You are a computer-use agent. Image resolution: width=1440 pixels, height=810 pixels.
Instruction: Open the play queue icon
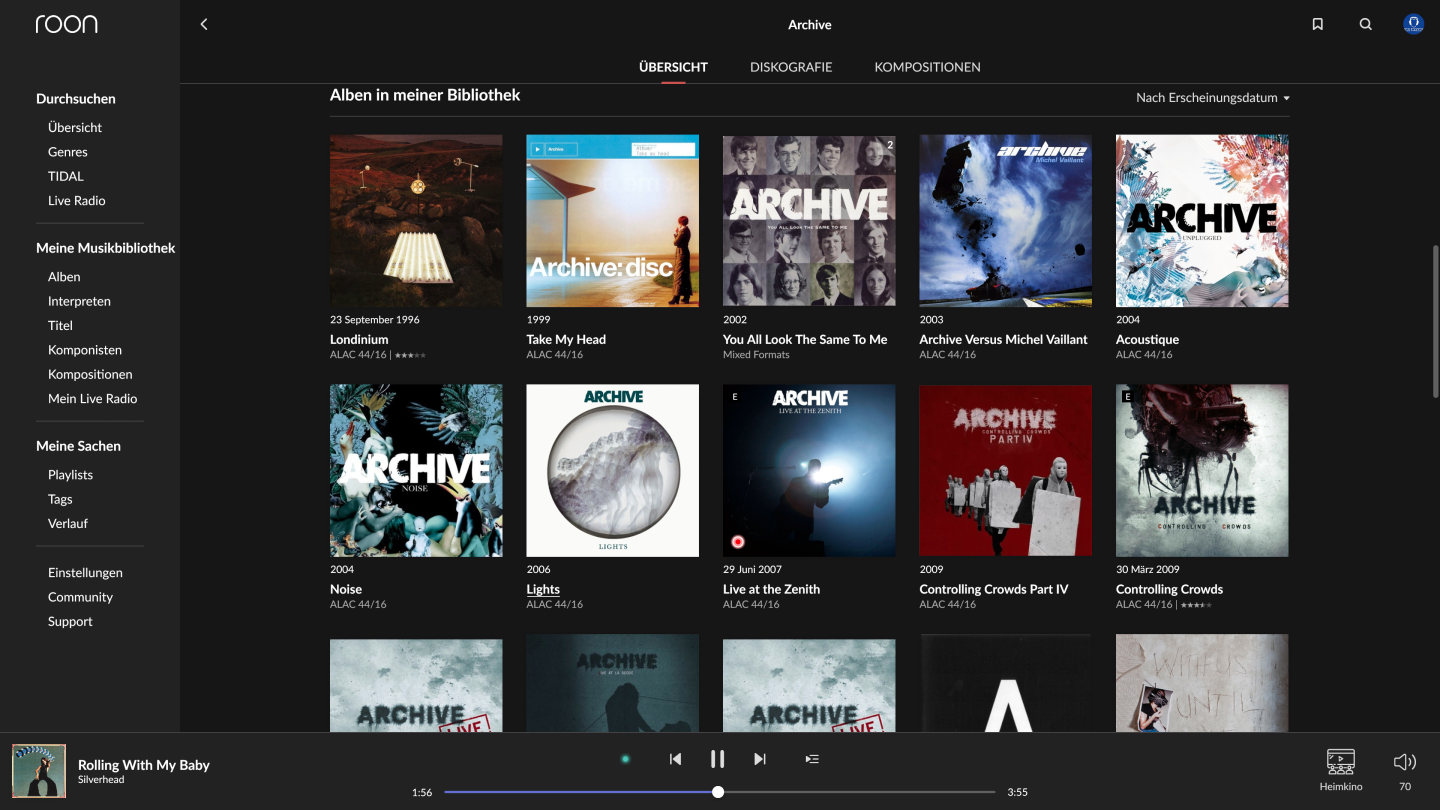pyautogui.click(x=812, y=759)
